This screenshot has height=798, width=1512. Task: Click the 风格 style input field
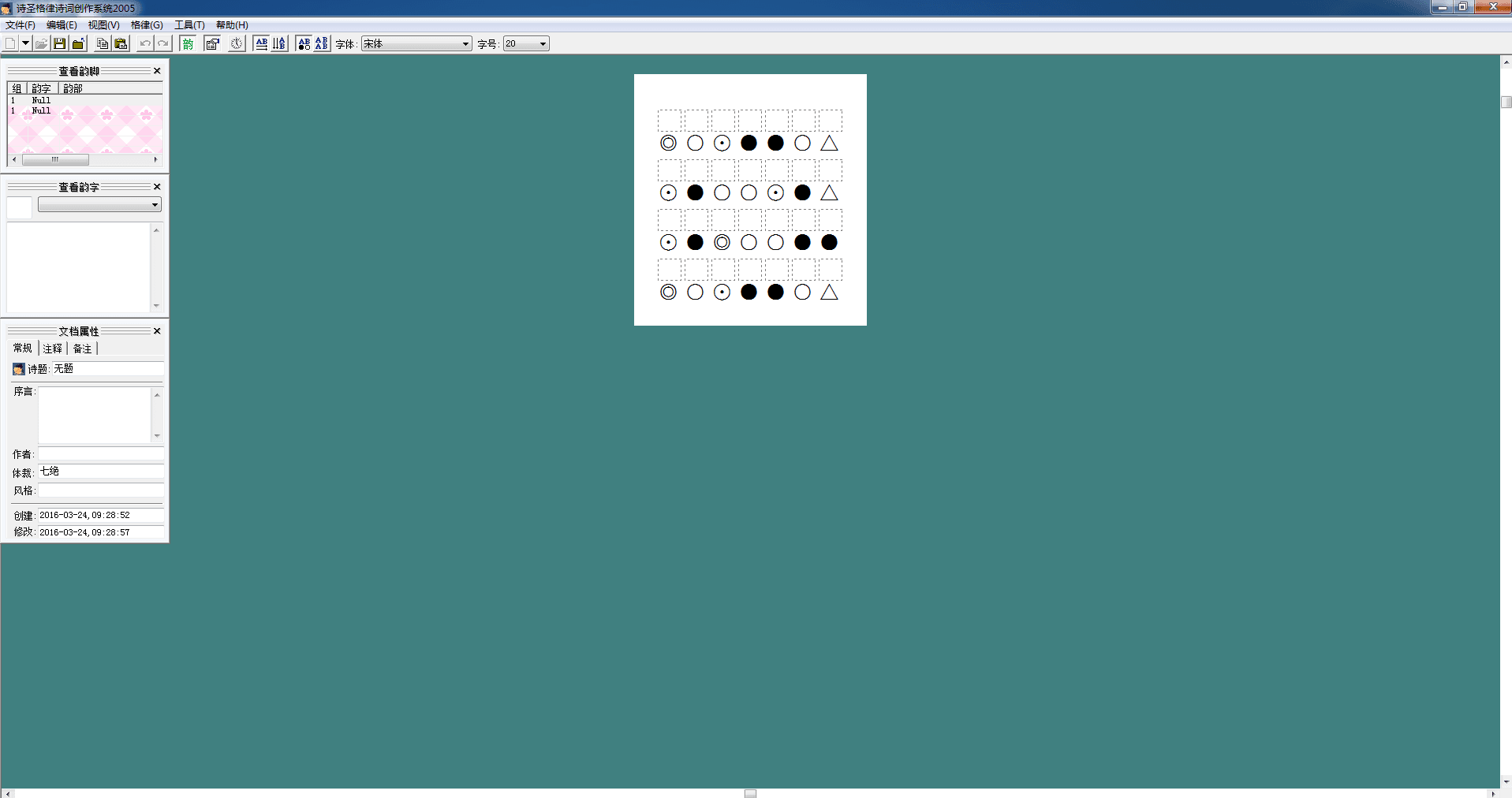(x=101, y=490)
